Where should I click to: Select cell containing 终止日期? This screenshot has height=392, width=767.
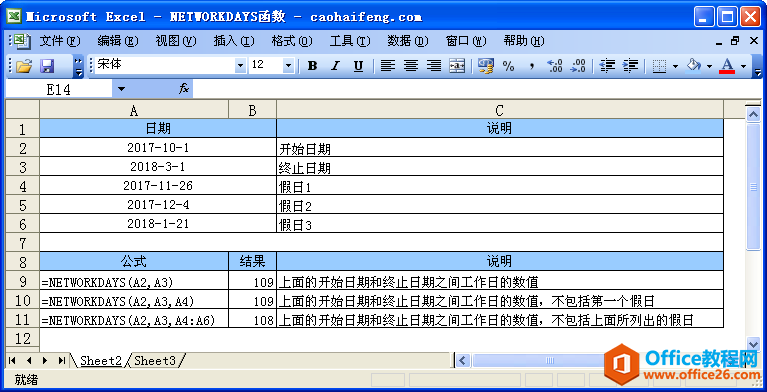click(x=499, y=167)
